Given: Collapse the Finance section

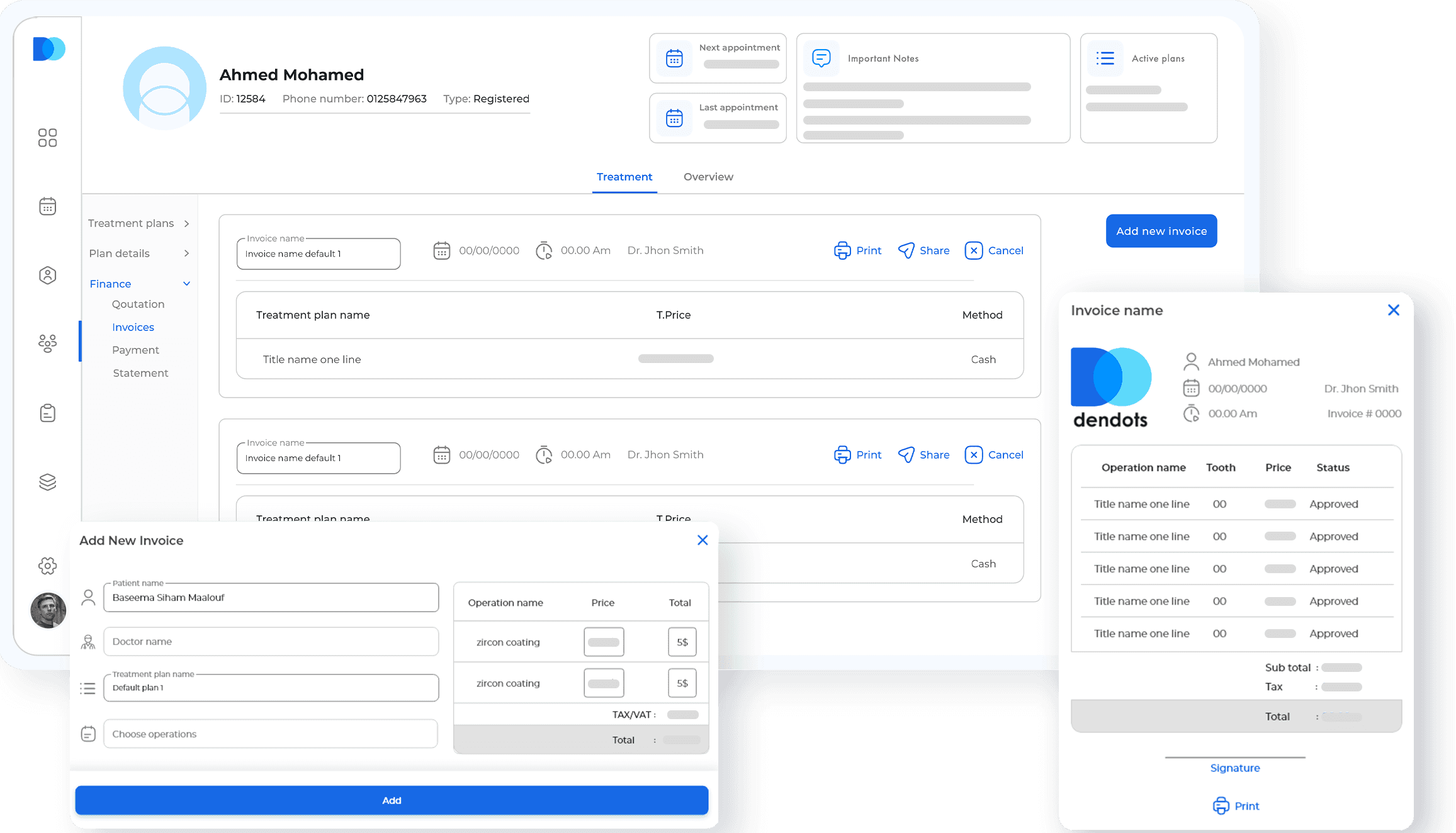Looking at the screenshot, I should pos(186,284).
